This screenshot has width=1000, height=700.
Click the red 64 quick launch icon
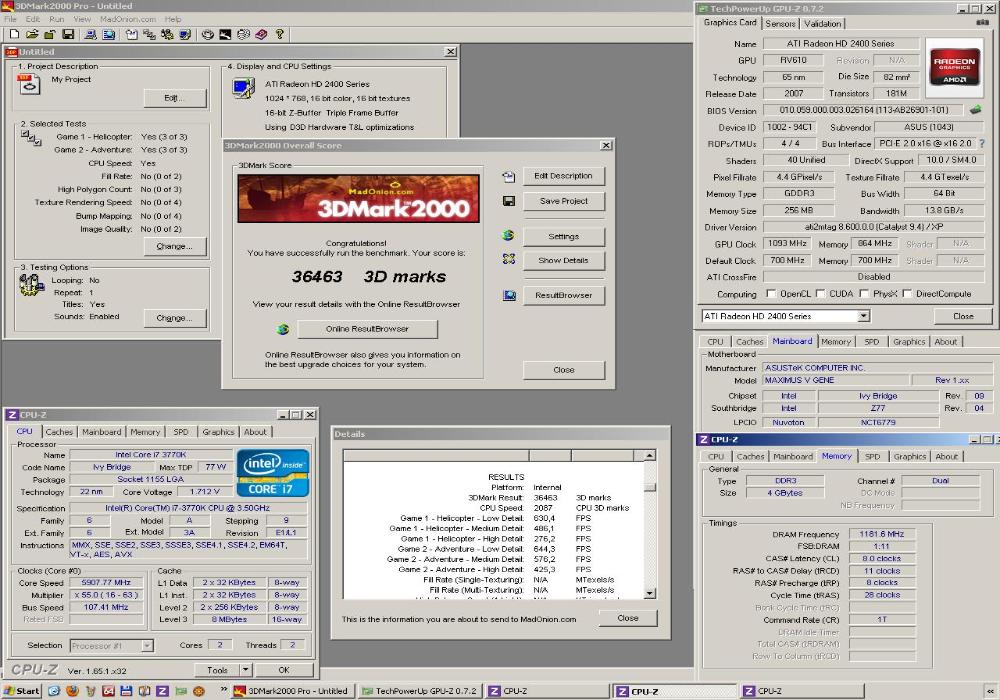[108, 691]
